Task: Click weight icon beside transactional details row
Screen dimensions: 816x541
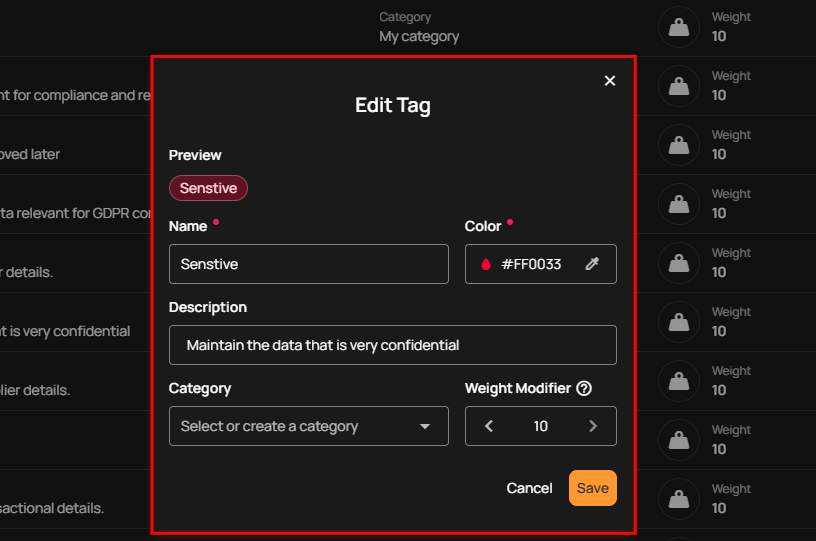Action: tap(679, 499)
